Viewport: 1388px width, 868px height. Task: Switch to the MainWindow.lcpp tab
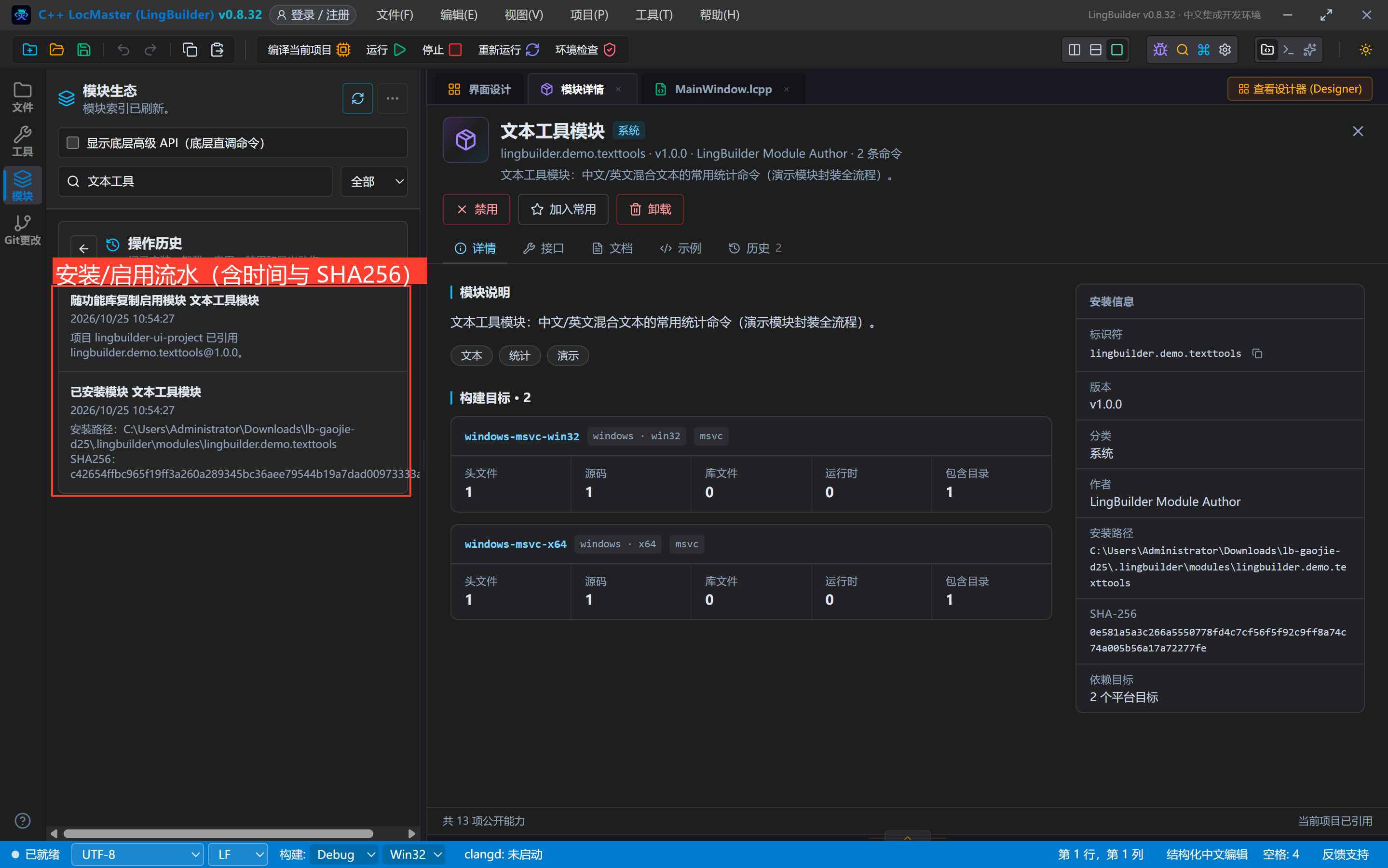tap(723, 89)
